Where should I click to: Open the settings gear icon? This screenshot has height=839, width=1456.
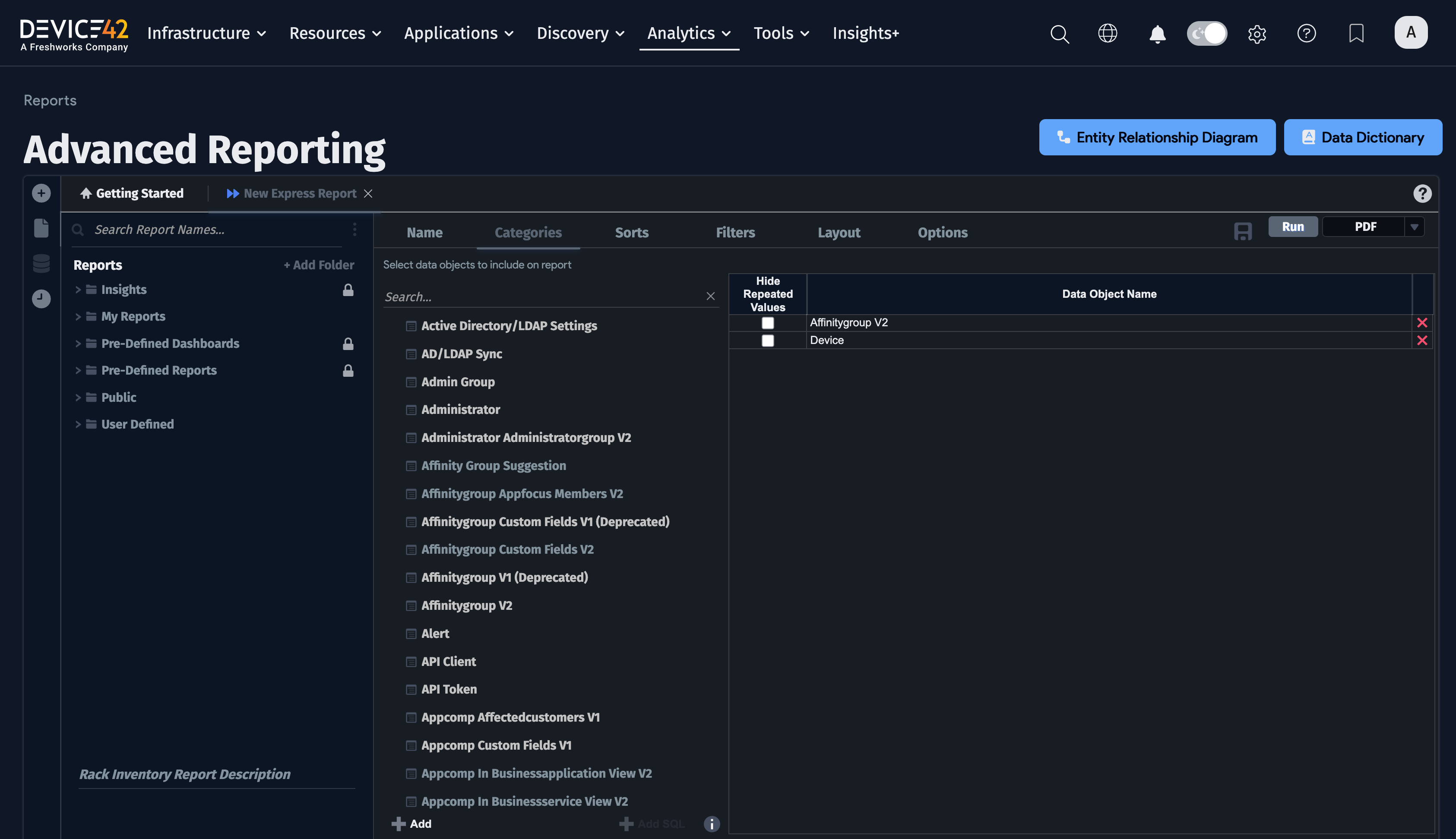click(1257, 33)
